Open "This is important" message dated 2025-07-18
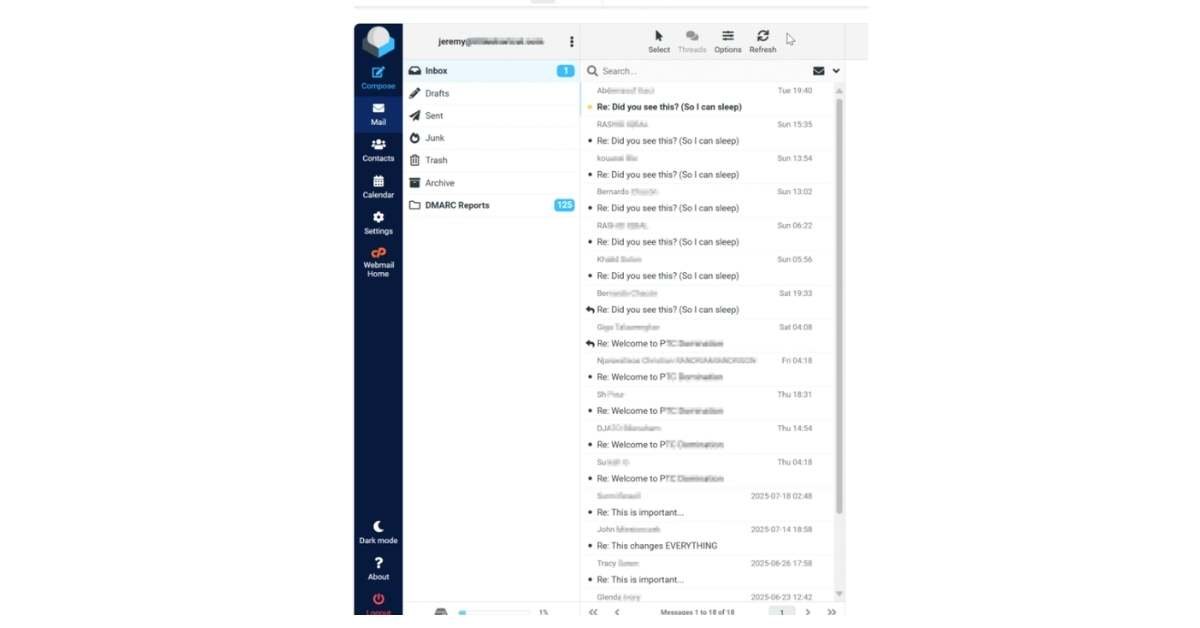1200x628 pixels. 705,504
